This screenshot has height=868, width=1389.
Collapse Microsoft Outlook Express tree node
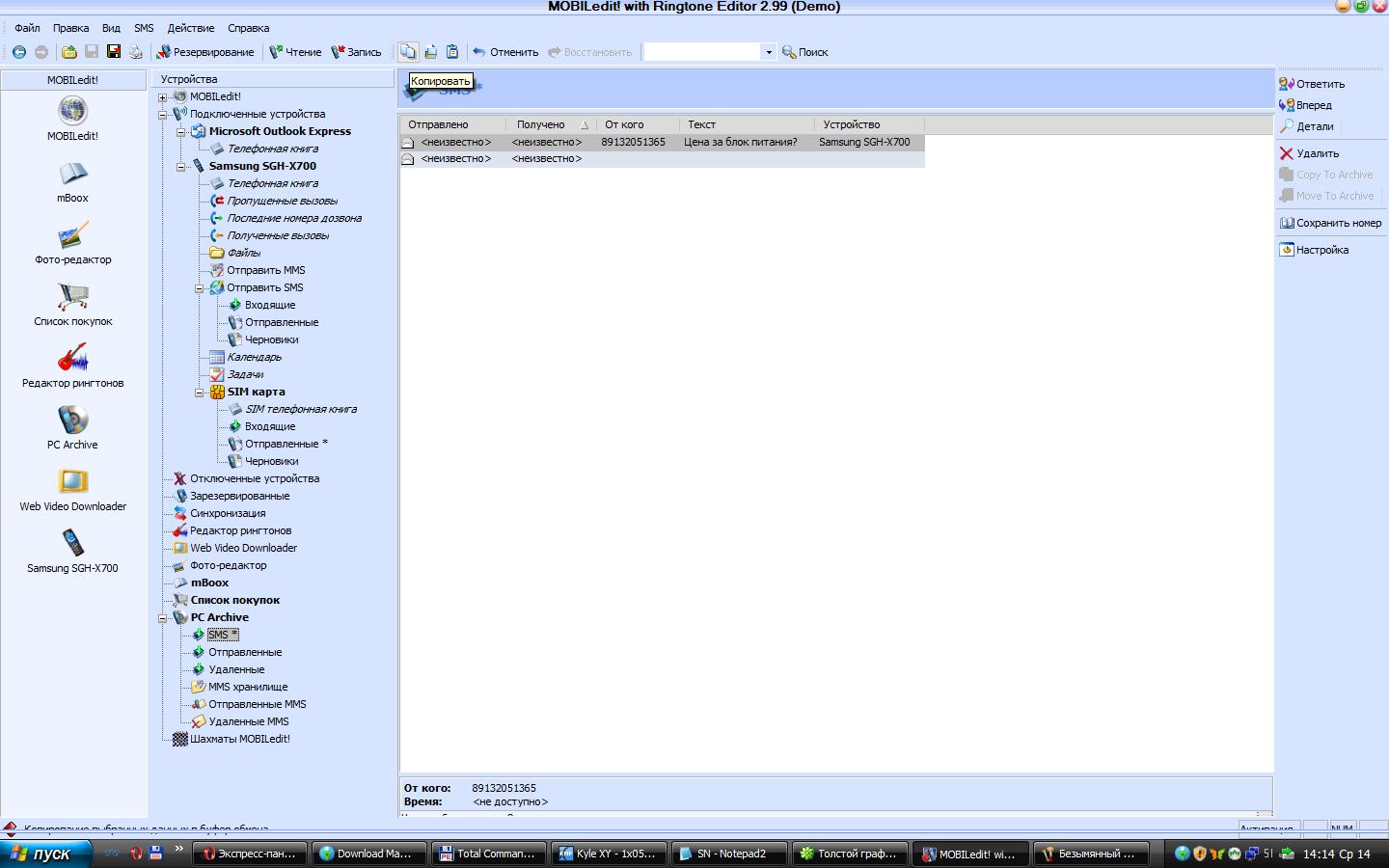coord(180,132)
